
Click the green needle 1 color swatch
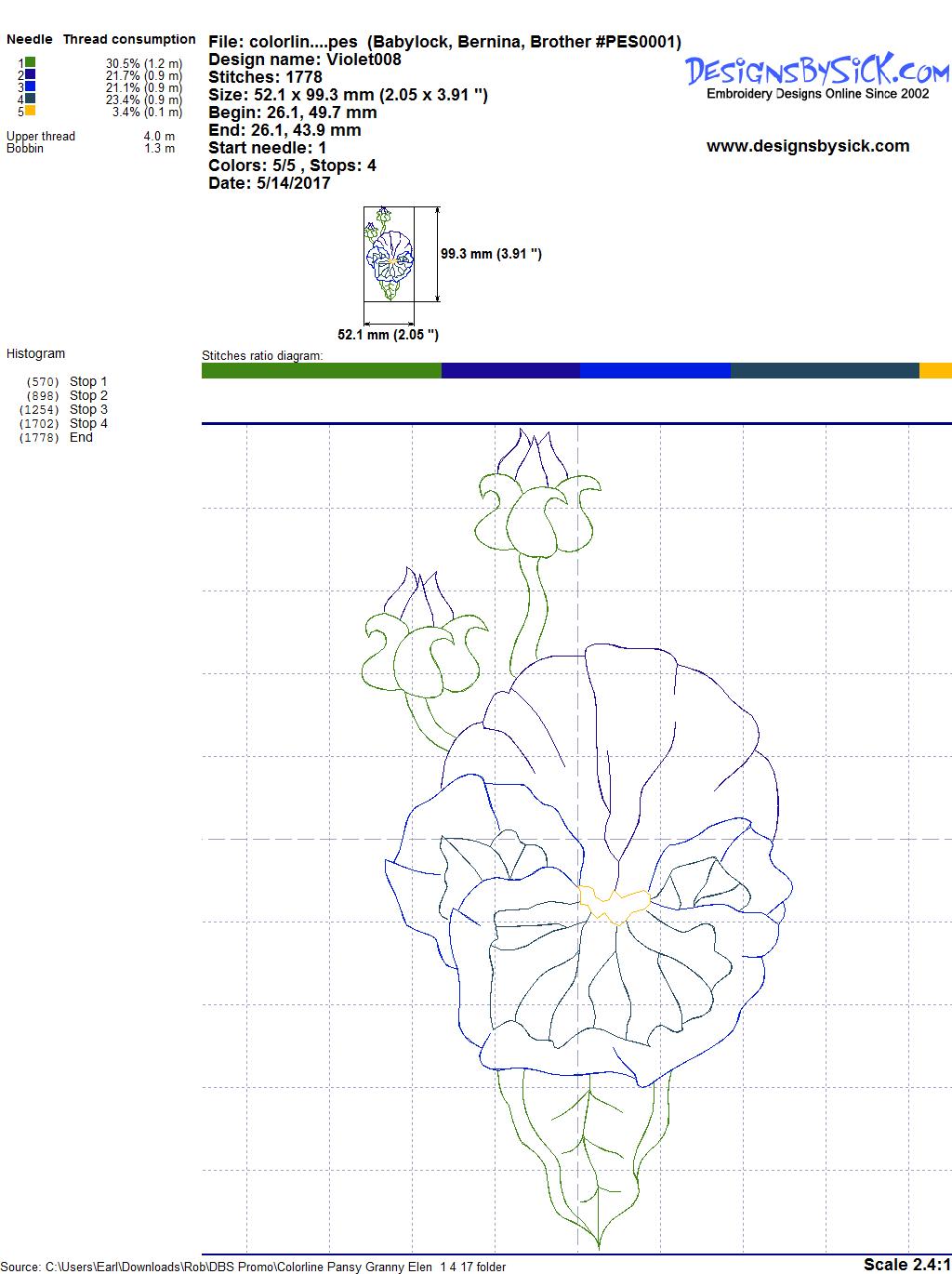(30, 62)
